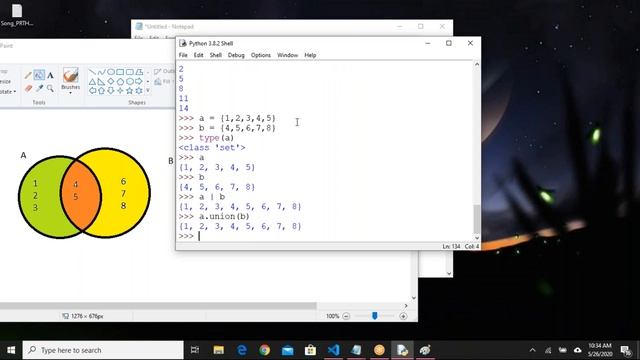Screen dimensions: 640x360
Task: Open the Debug menu
Action: click(236, 55)
